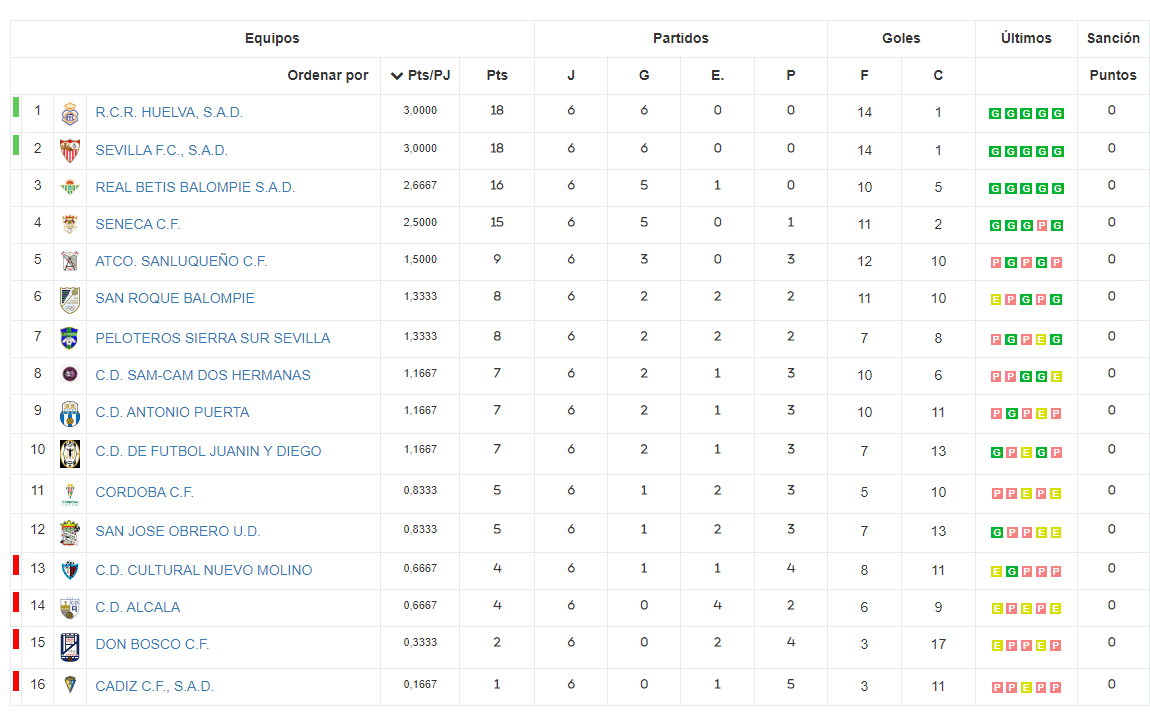Click Nuevo Molino's green G result badge
The width and height of the screenshot is (1150, 717).
tap(1011, 572)
